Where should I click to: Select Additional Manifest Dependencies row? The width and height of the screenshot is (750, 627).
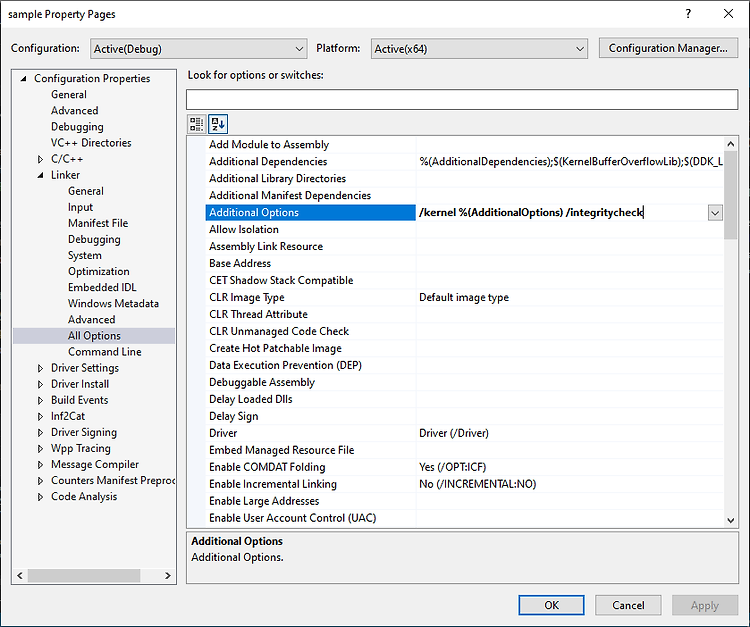point(464,196)
